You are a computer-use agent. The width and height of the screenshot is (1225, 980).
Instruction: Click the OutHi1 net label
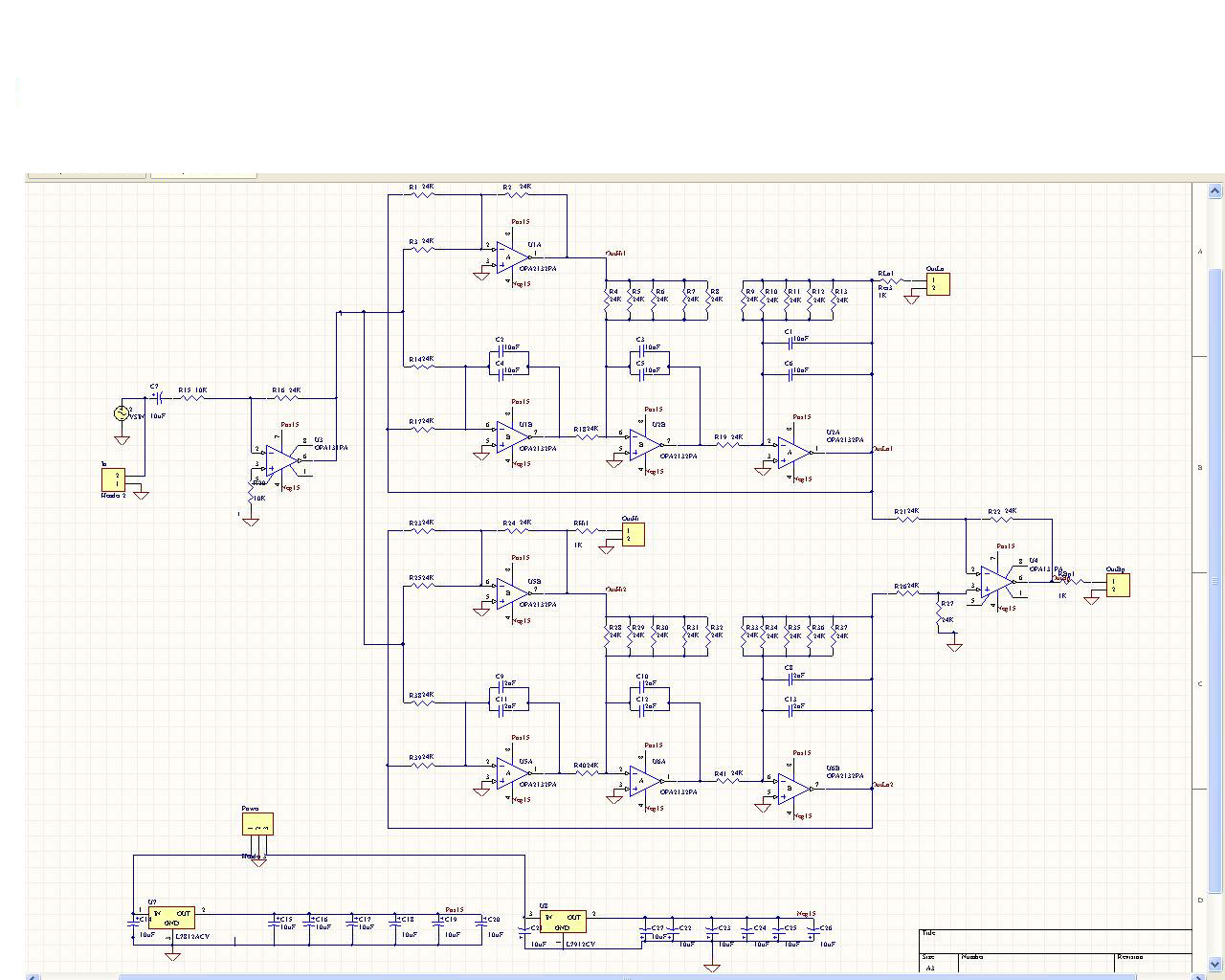tap(615, 254)
